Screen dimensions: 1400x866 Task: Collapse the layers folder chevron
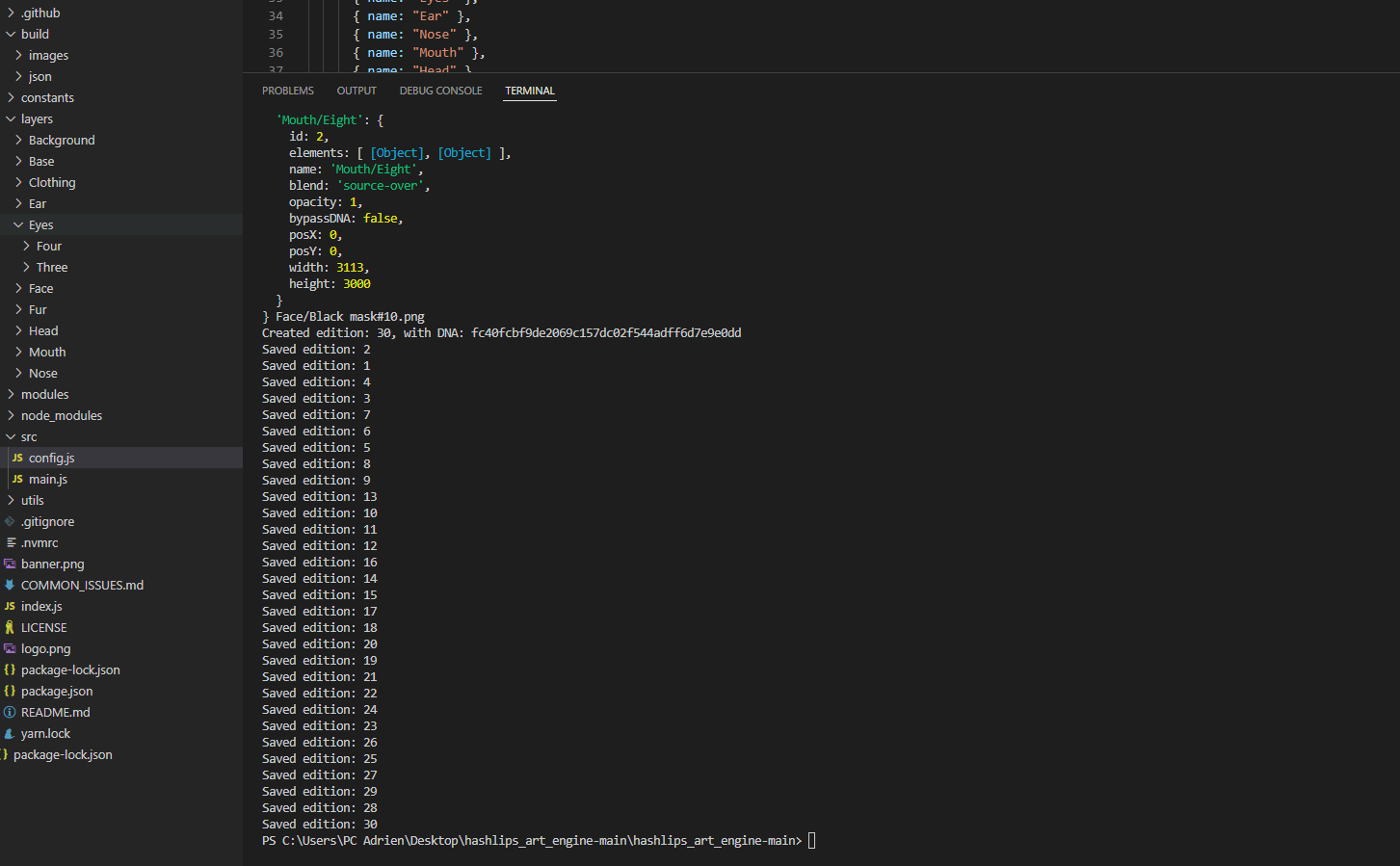tap(11, 118)
